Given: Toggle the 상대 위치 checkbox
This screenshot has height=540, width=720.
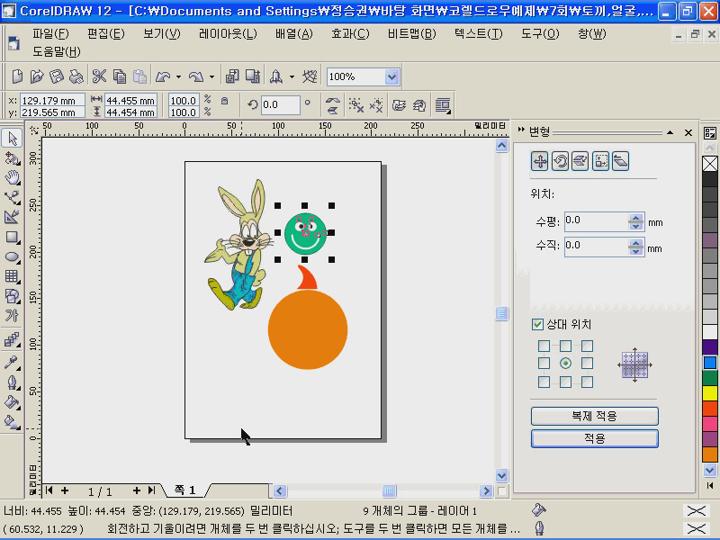Looking at the screenshot, I should [x=537, y=325].
